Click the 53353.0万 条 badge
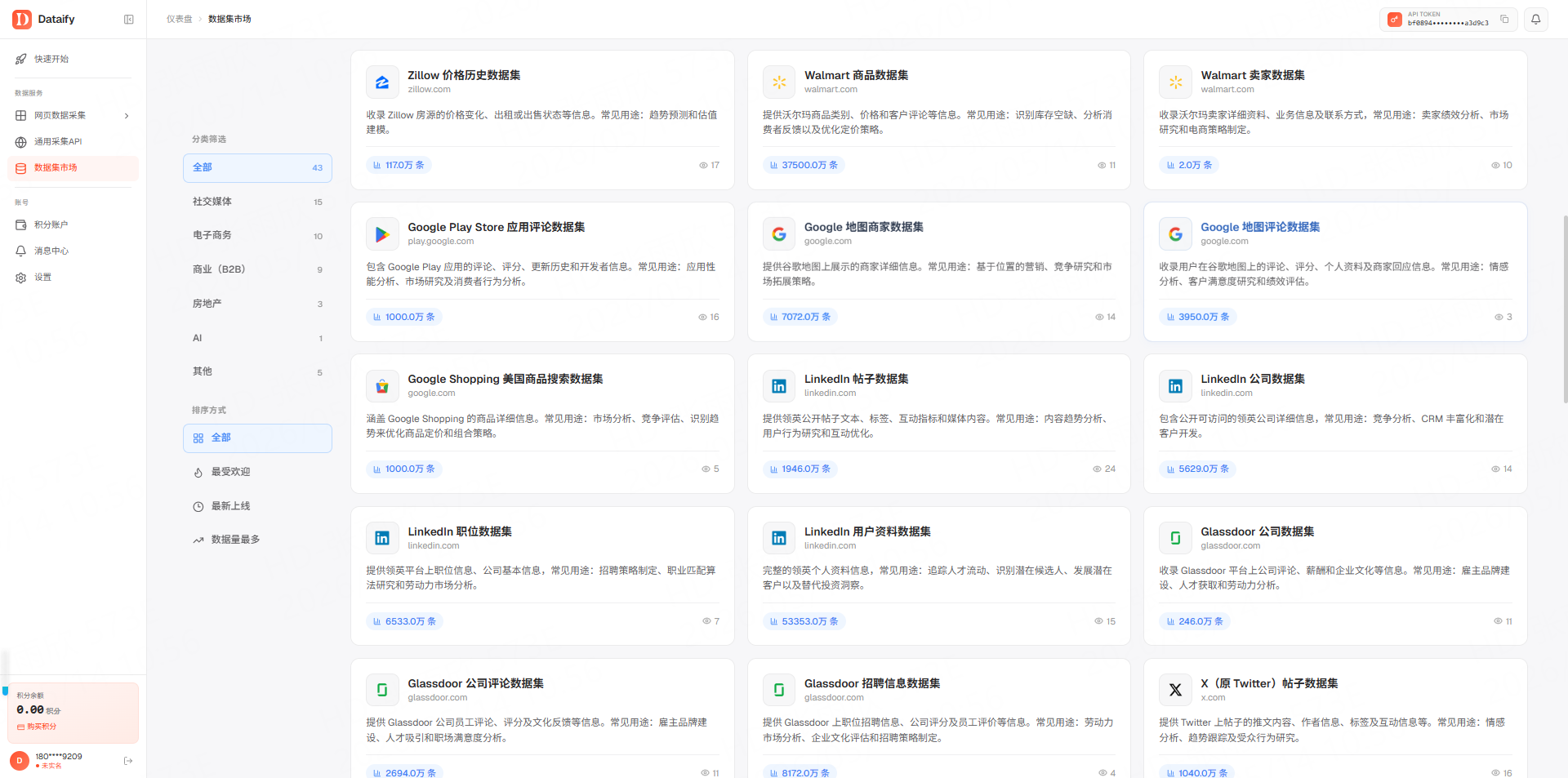Screen dimensions: 1568x778 804,621
